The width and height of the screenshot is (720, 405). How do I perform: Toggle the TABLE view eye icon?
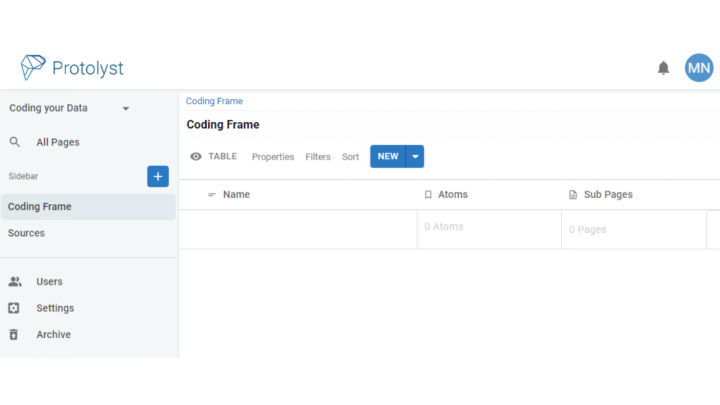pos(196,157)
